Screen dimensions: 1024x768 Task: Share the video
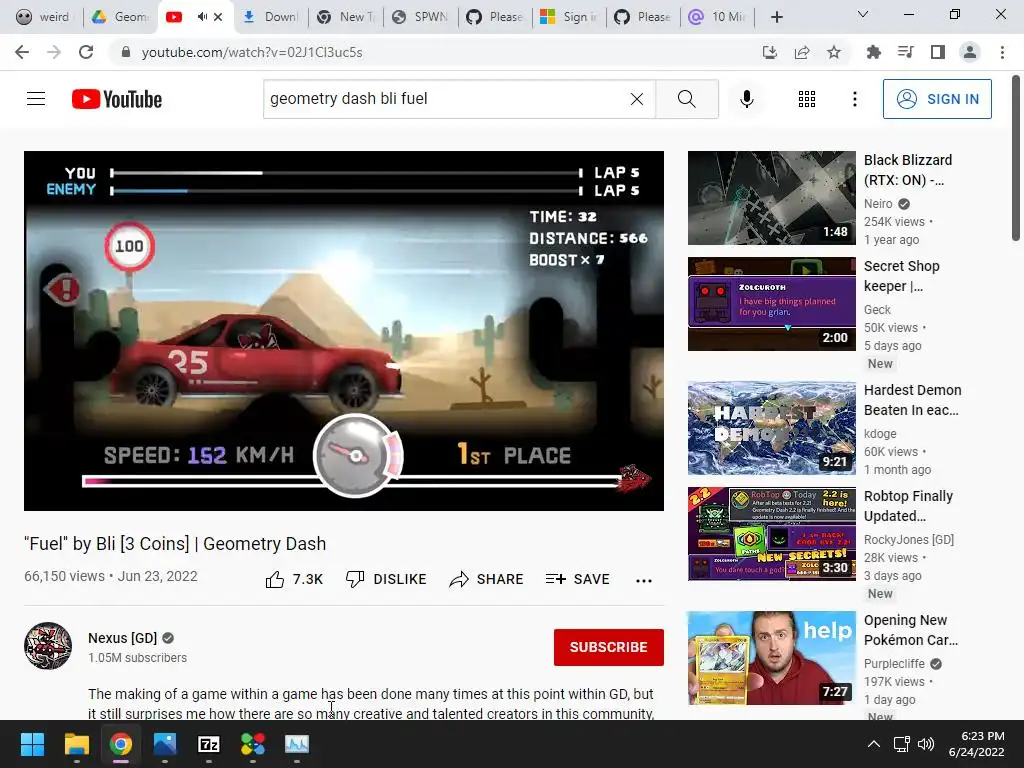click(x=487, y=579)
